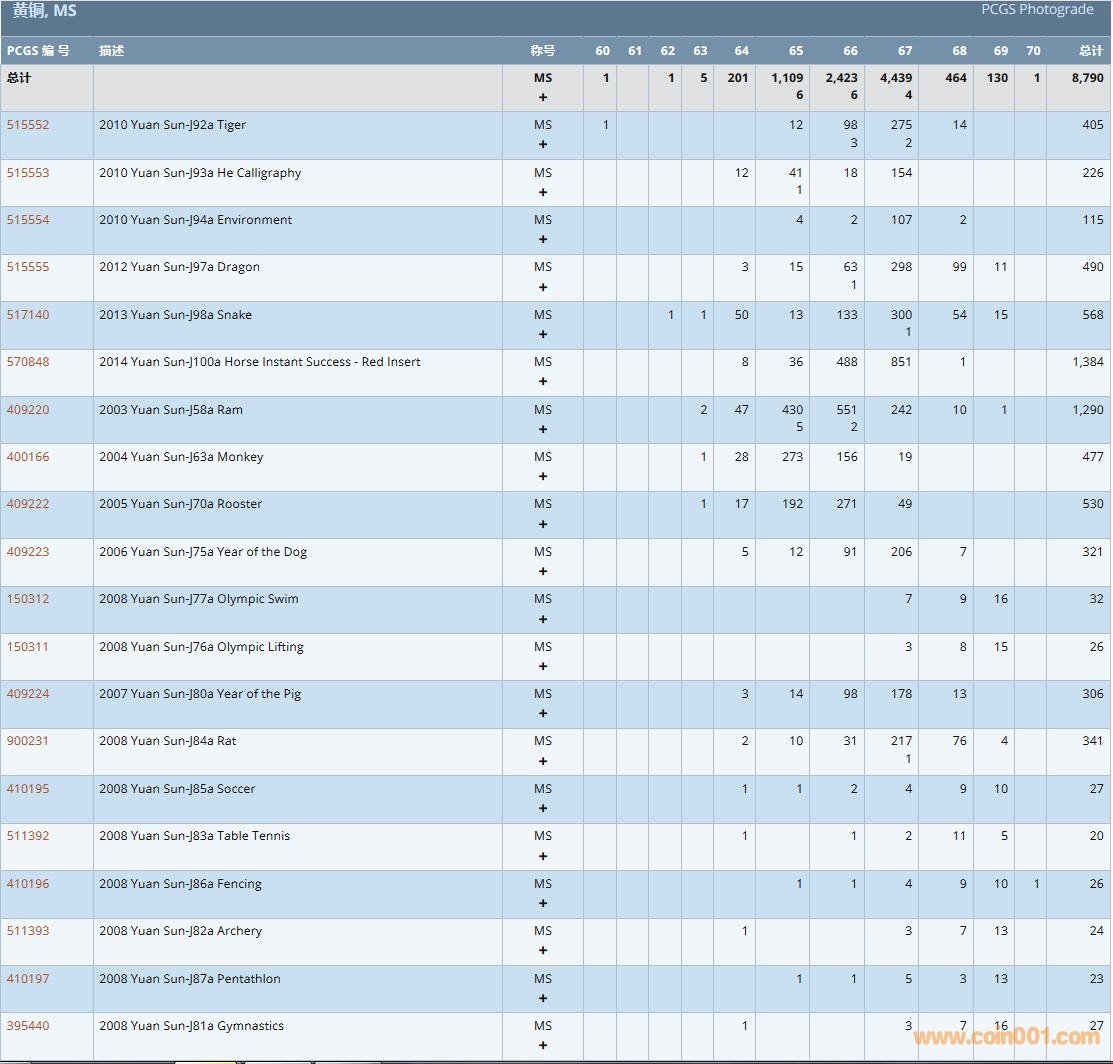Open PCGS number 515552 Tiger entry
1113x1064 pixels.
click(x=28, y=125)
